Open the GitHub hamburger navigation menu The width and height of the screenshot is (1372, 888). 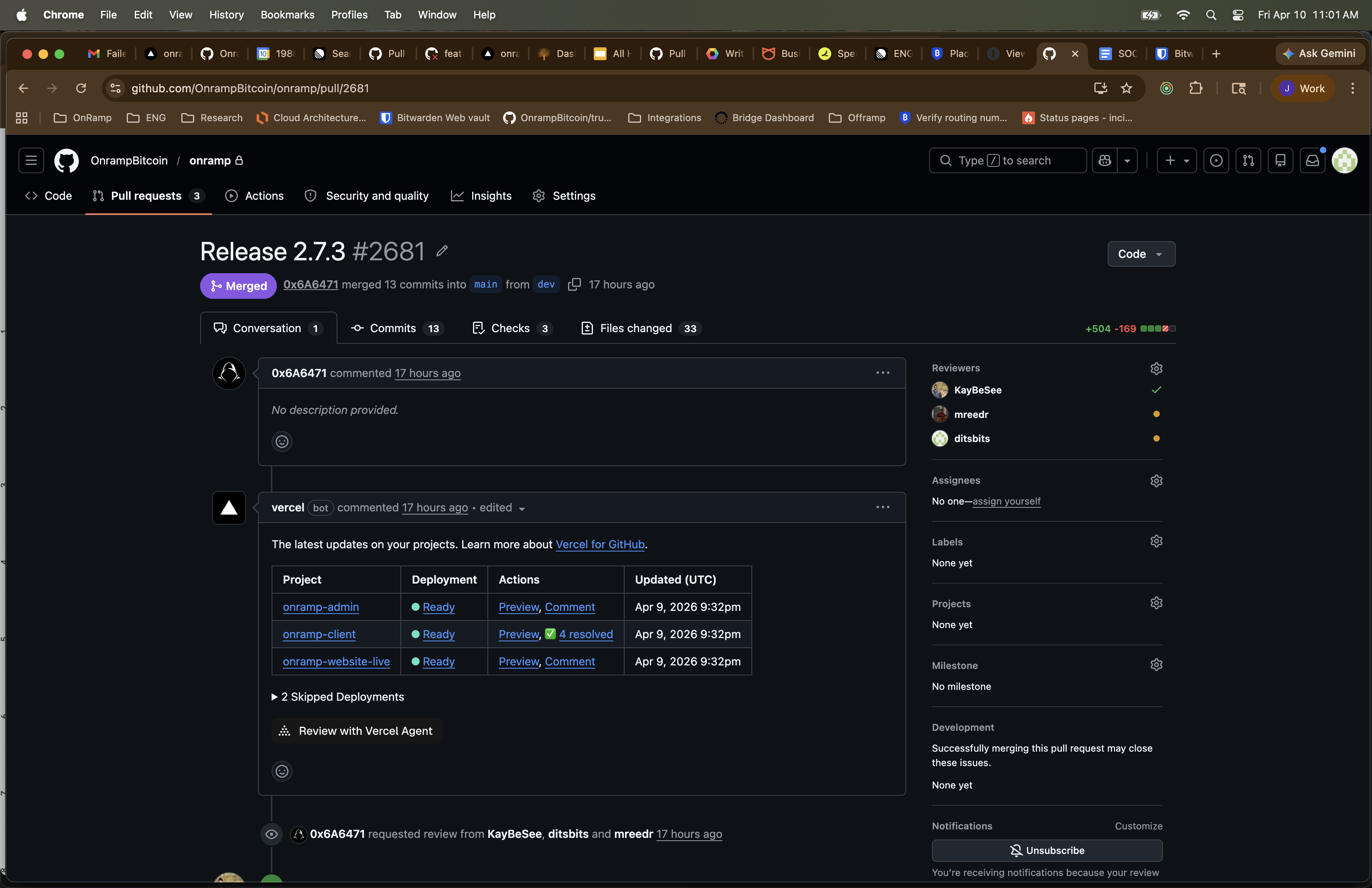pos(31,161)
